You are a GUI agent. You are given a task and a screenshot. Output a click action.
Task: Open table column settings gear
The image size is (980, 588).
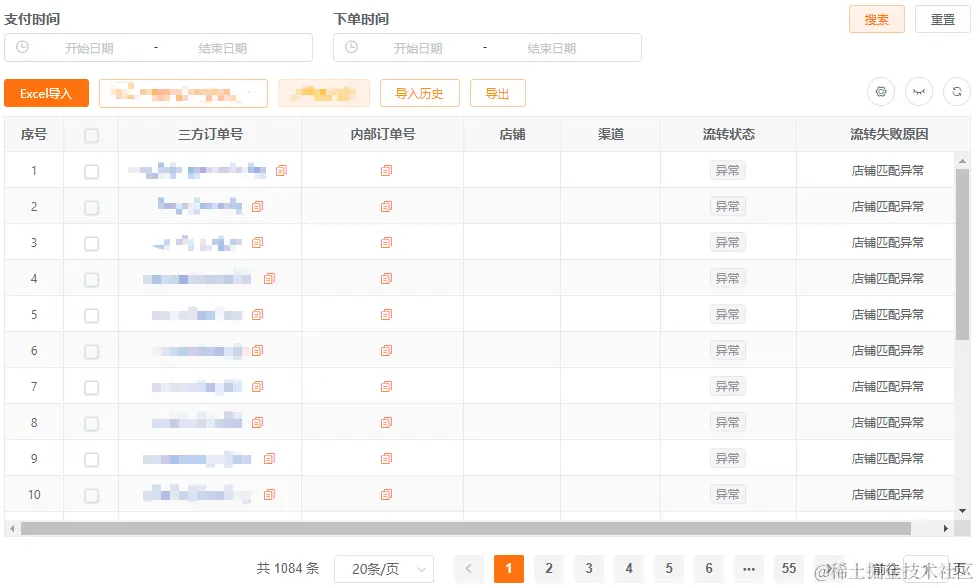(881, 92)
